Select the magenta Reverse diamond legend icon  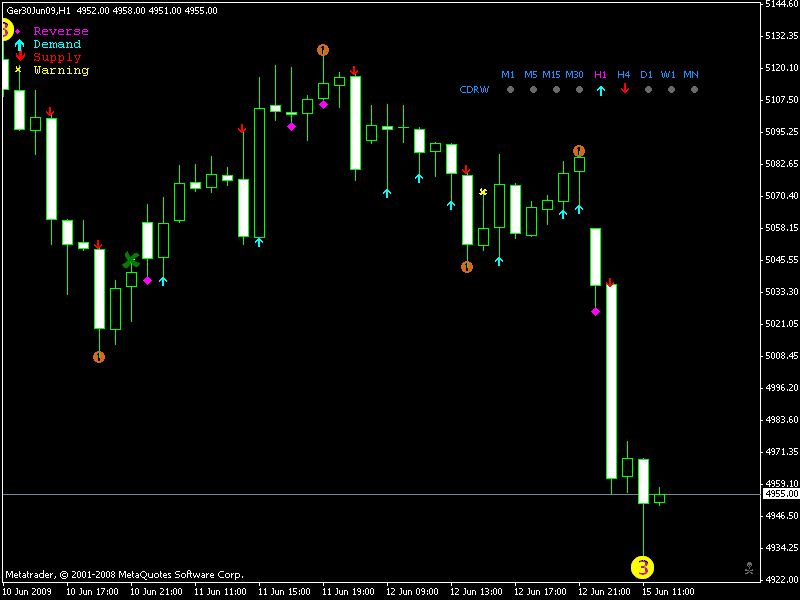[18, 31]
